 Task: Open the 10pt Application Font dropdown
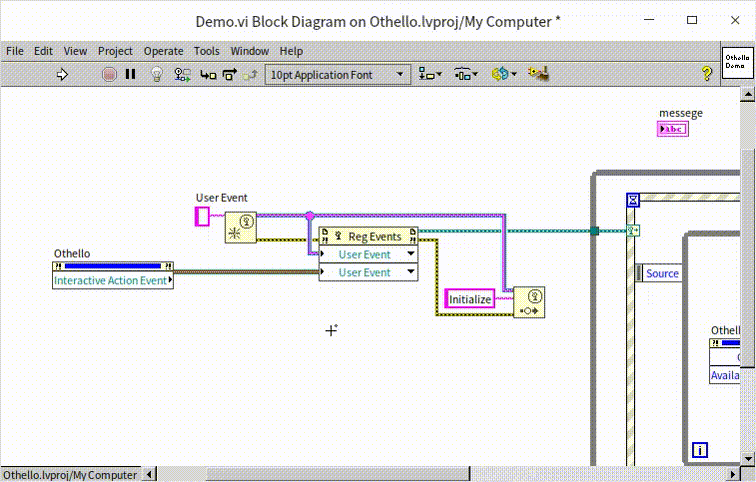click(x=337, y=74)
